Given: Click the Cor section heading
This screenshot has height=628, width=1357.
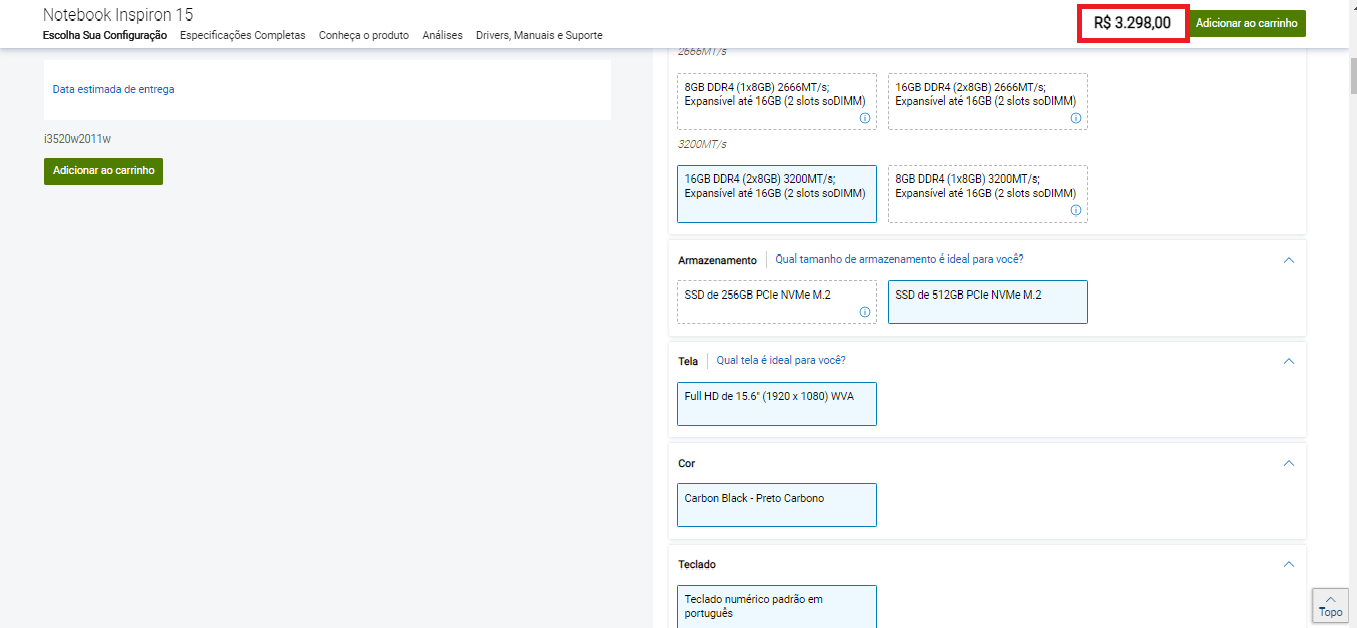Looking at the screenshot, I should coord(687,463).
